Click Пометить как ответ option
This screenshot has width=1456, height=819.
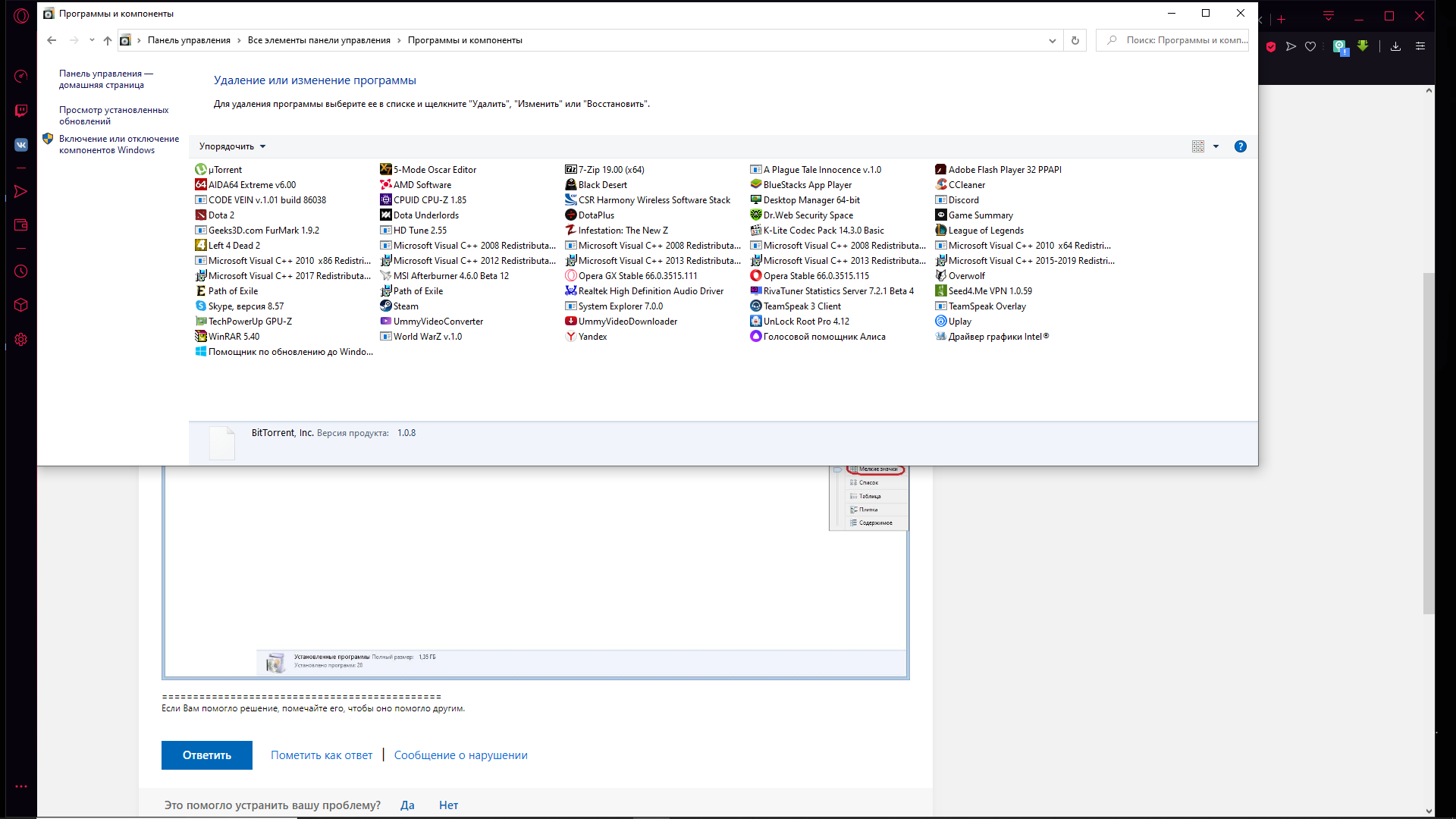point(321,754)
